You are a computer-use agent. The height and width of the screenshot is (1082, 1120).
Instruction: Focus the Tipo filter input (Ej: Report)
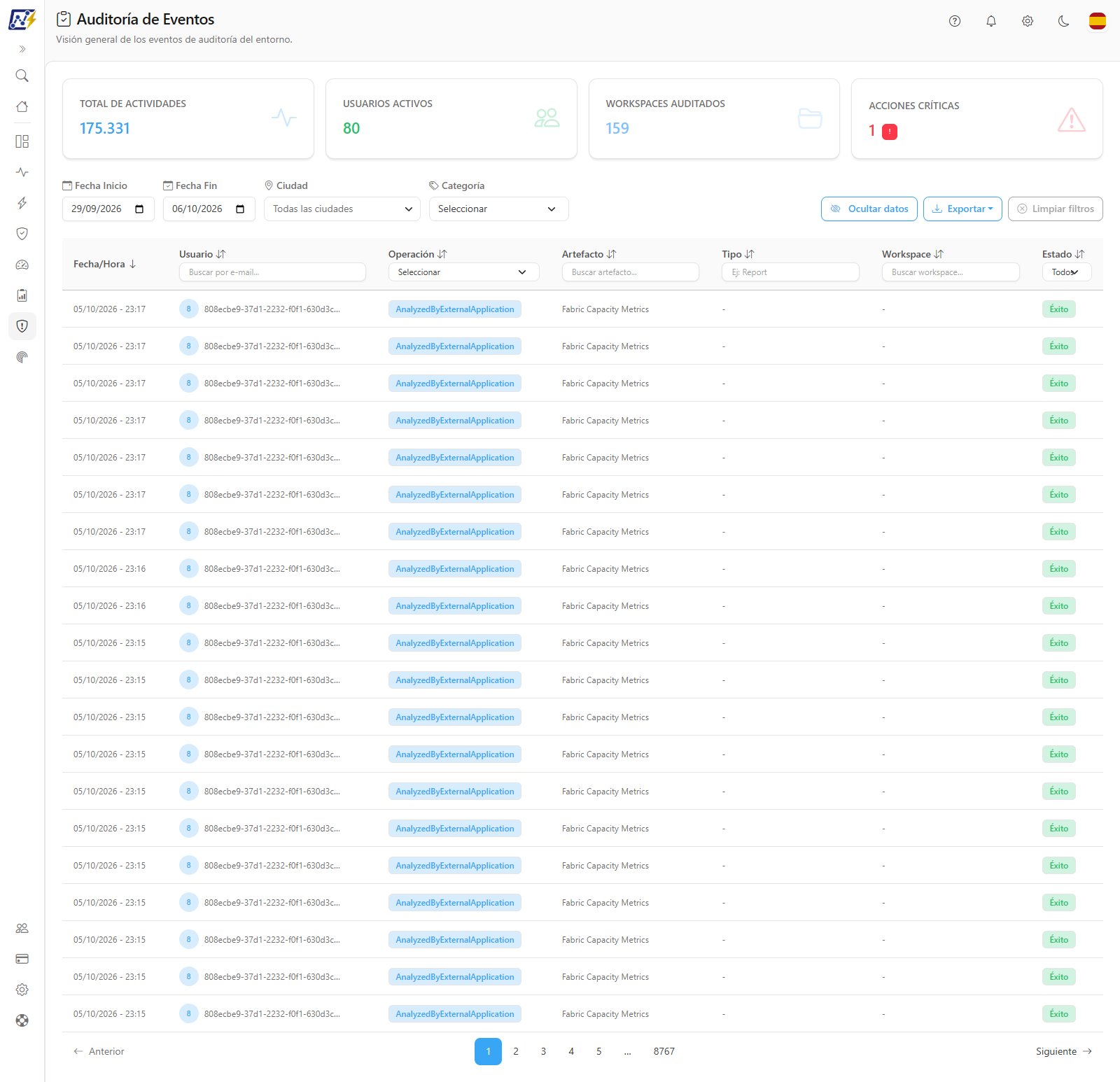point(790,272)
